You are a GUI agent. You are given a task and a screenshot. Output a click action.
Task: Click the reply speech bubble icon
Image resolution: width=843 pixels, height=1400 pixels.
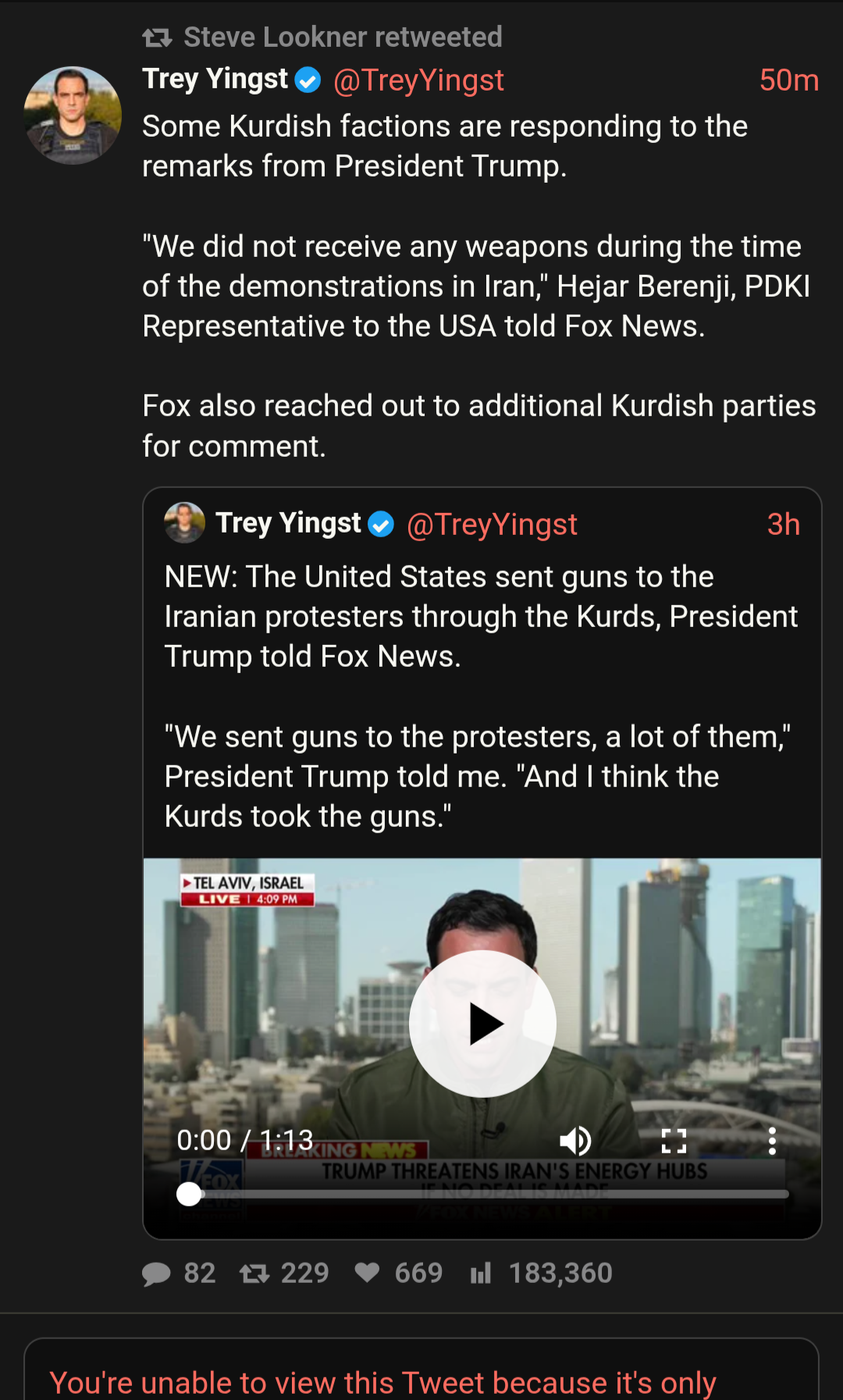[x=156, y=1274]
